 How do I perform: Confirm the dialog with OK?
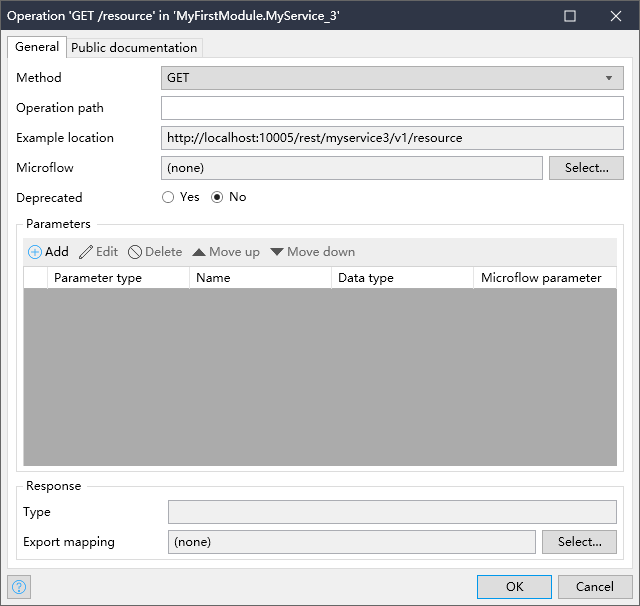514,586
